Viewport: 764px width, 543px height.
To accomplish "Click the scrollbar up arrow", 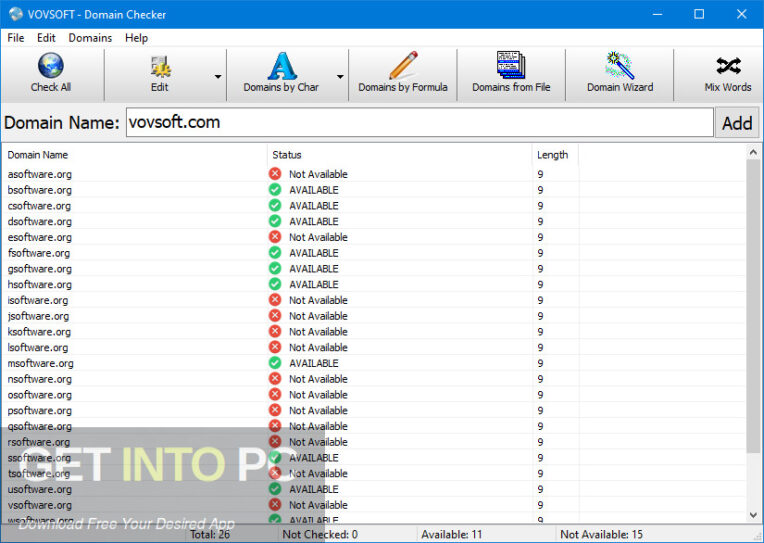I will point(753,153).
